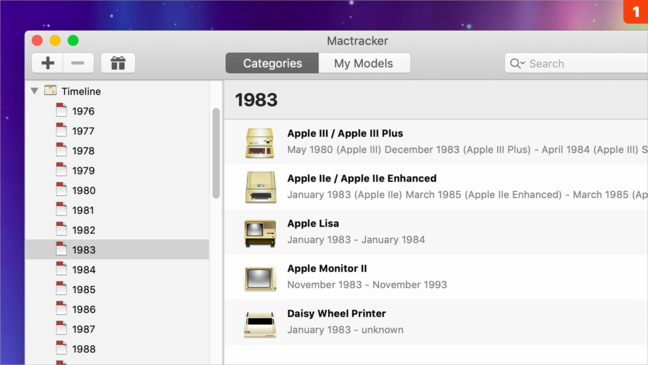Switch to the Categories tab
The height and width of the screenshot is (365, 648).
tap(272, 63)
